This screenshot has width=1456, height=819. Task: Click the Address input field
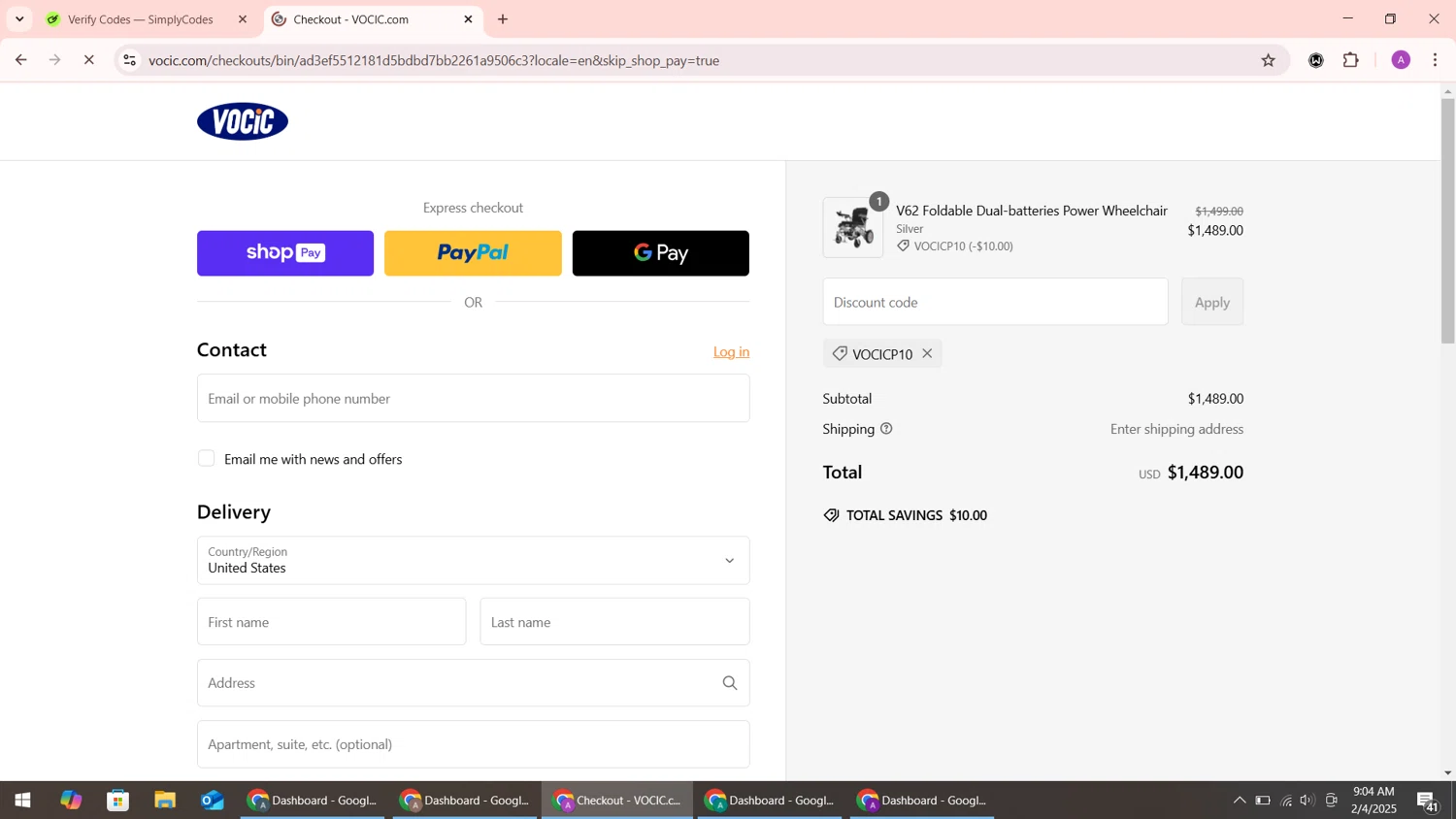[x=473, y=683]
